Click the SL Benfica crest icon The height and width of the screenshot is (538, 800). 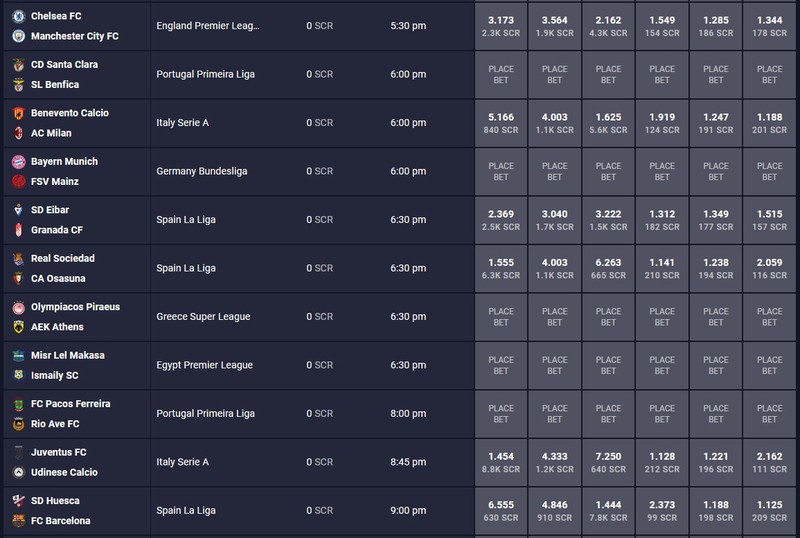(x=19, y=85)
